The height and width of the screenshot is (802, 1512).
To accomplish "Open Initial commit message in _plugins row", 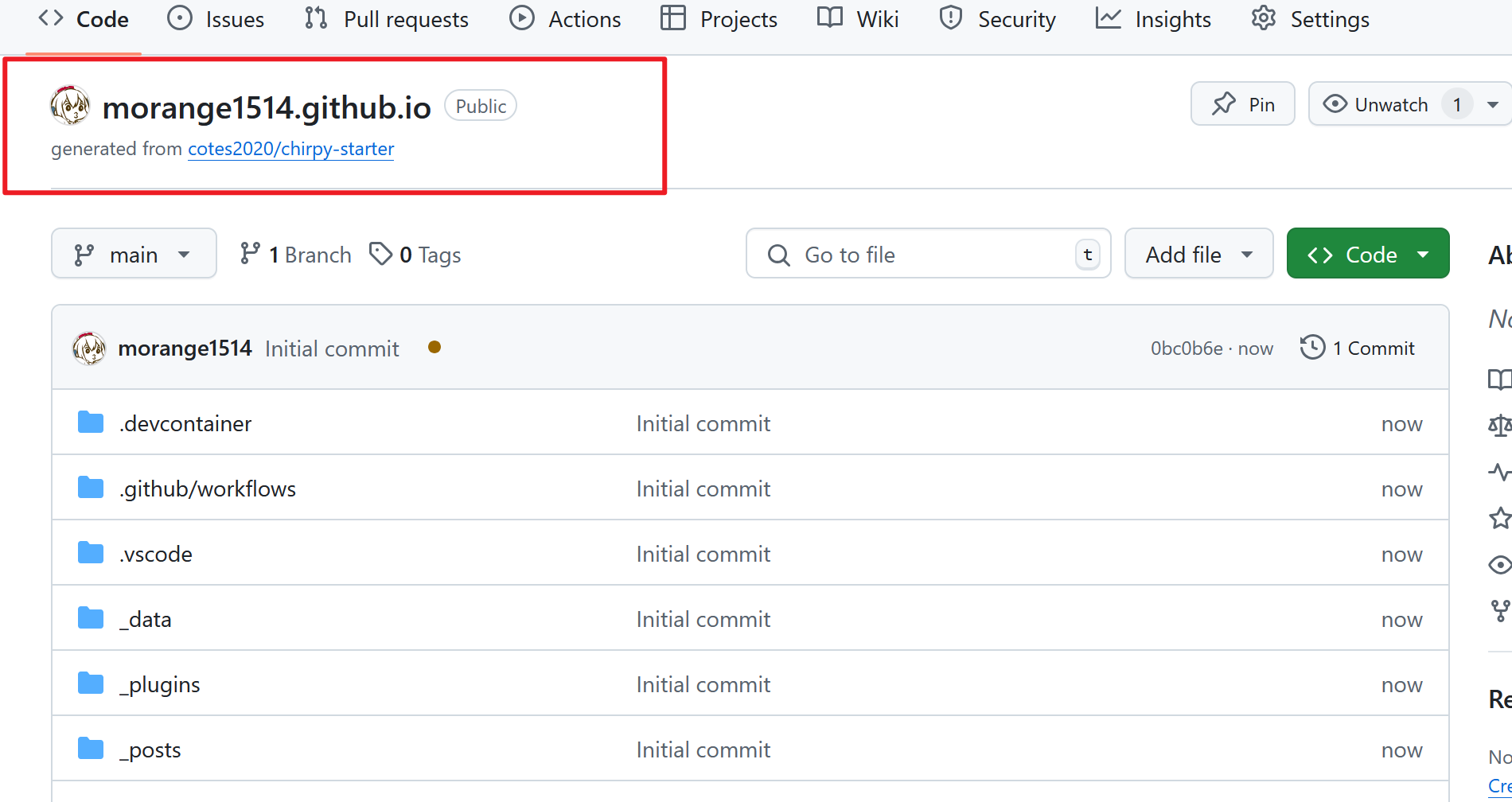I will 703,684.
